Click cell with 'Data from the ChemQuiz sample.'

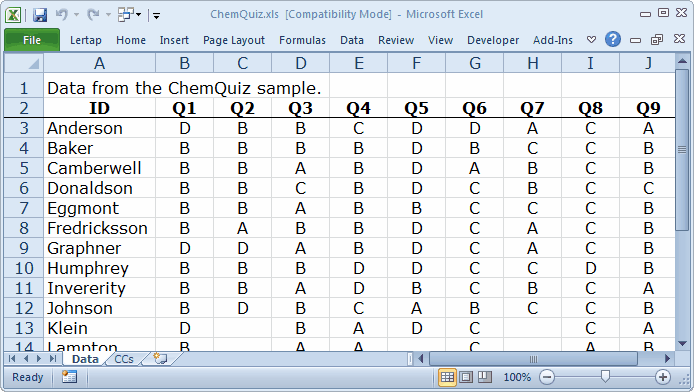click(184, 88)
